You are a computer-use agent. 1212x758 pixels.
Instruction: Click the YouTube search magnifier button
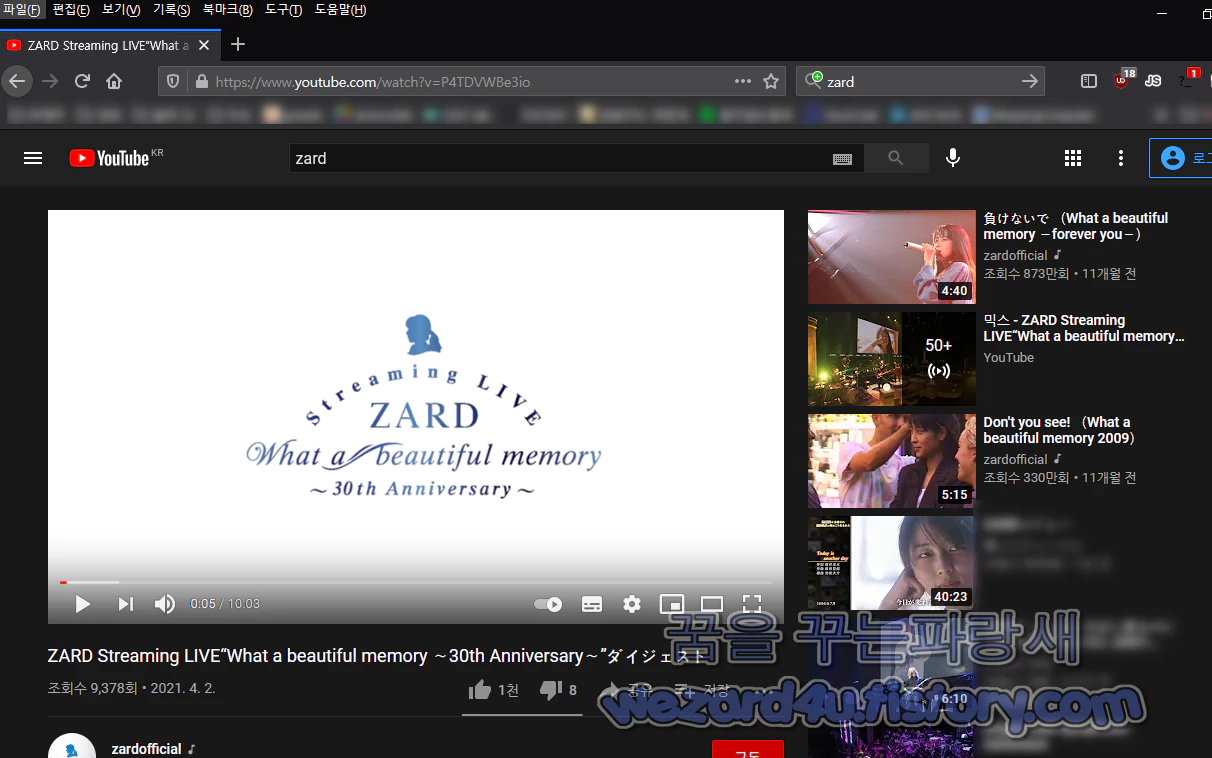tap(895, 158)
